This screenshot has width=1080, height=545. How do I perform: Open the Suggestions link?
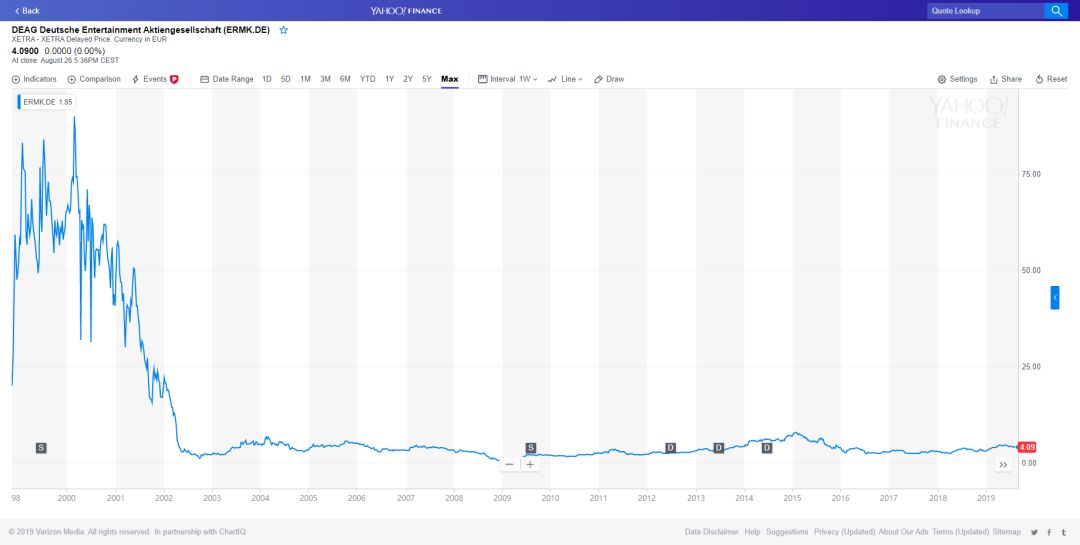787,532
